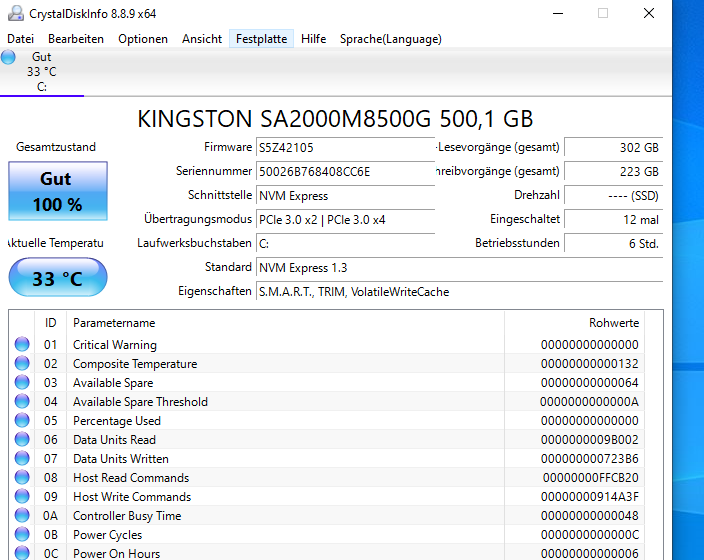Click the status orb for Host Read Commands
The width and height of the screenshot is (704, 560).
pyautogui.click(x=22, y=477)
